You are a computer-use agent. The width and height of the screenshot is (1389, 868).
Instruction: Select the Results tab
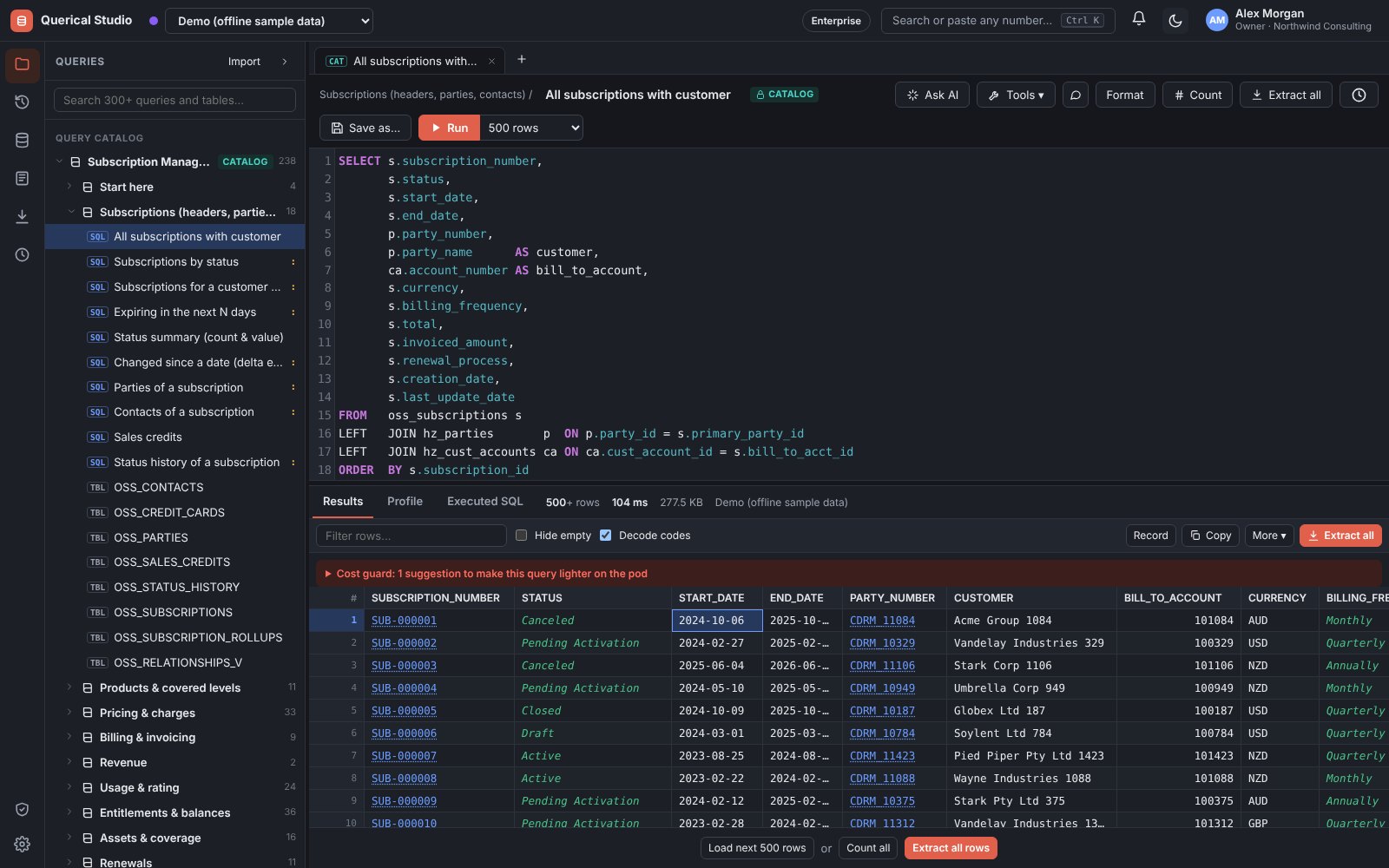tap(343, 501)
